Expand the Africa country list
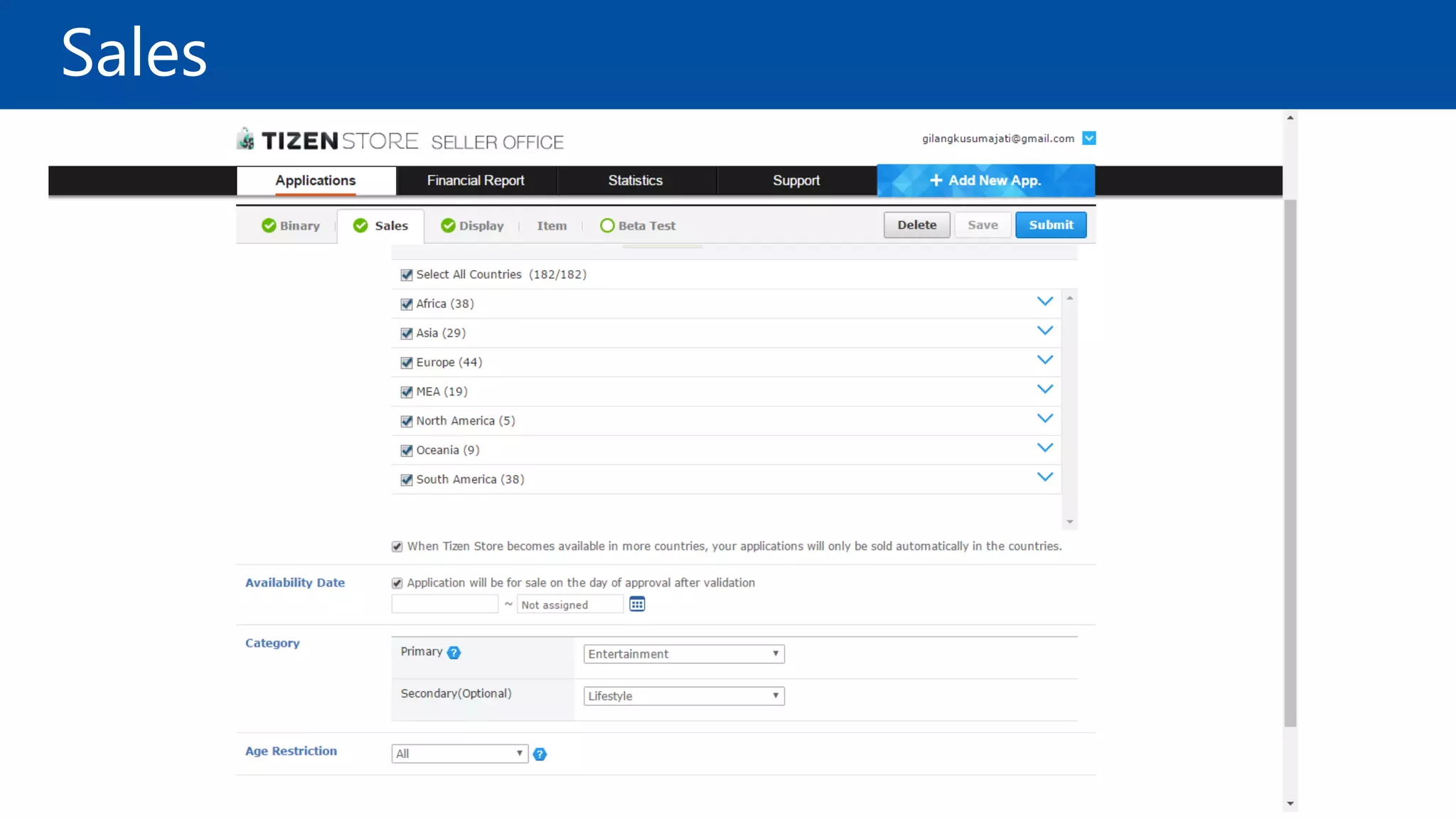Screen dimensions: 1456x819 tap(1044, 301)
